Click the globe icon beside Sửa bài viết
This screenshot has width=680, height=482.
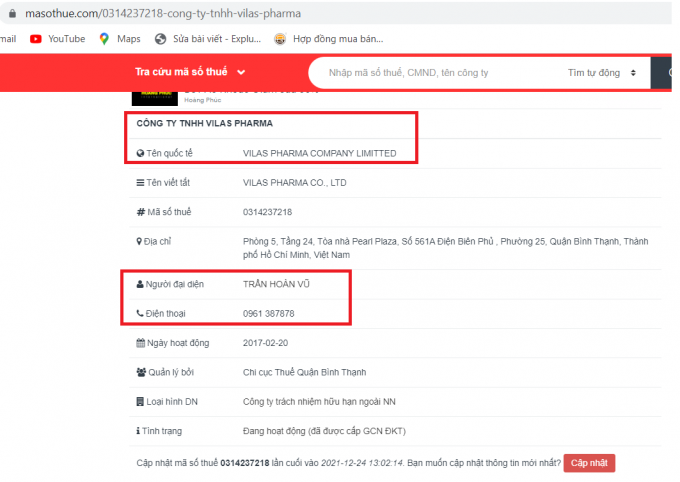(160, 39)
